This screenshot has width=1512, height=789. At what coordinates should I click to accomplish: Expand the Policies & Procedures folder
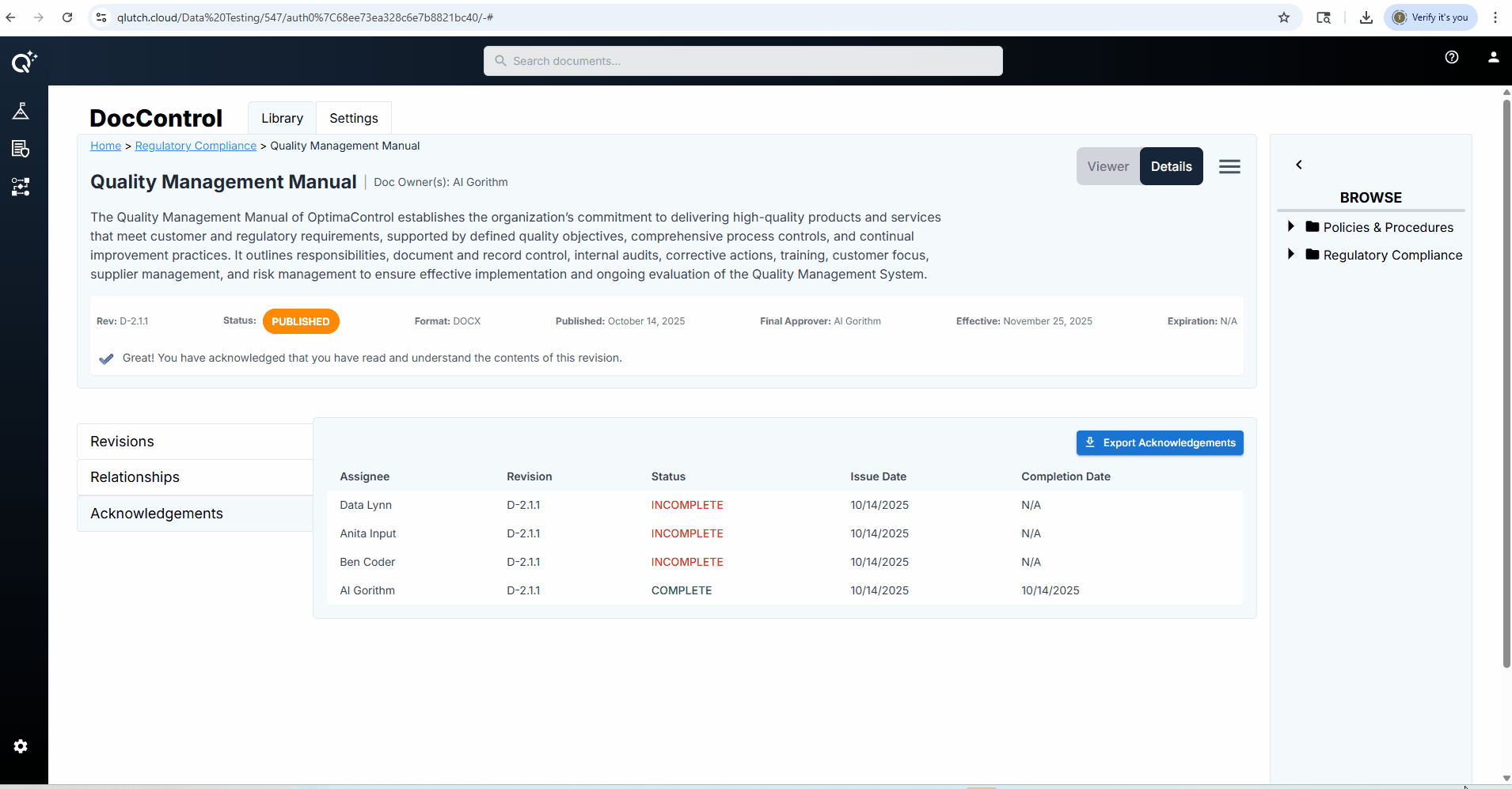[1291, 226]
